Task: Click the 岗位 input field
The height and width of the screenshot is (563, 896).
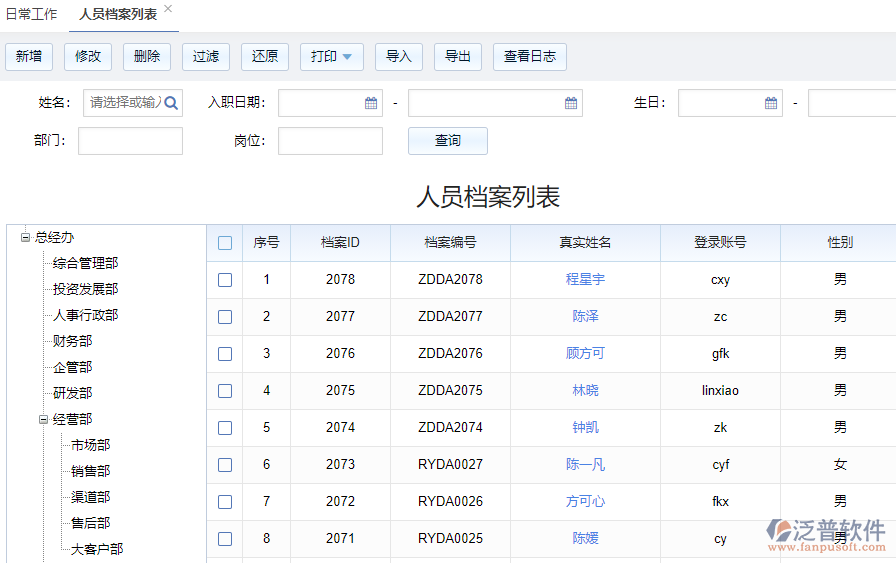Action: pos(330,141)
